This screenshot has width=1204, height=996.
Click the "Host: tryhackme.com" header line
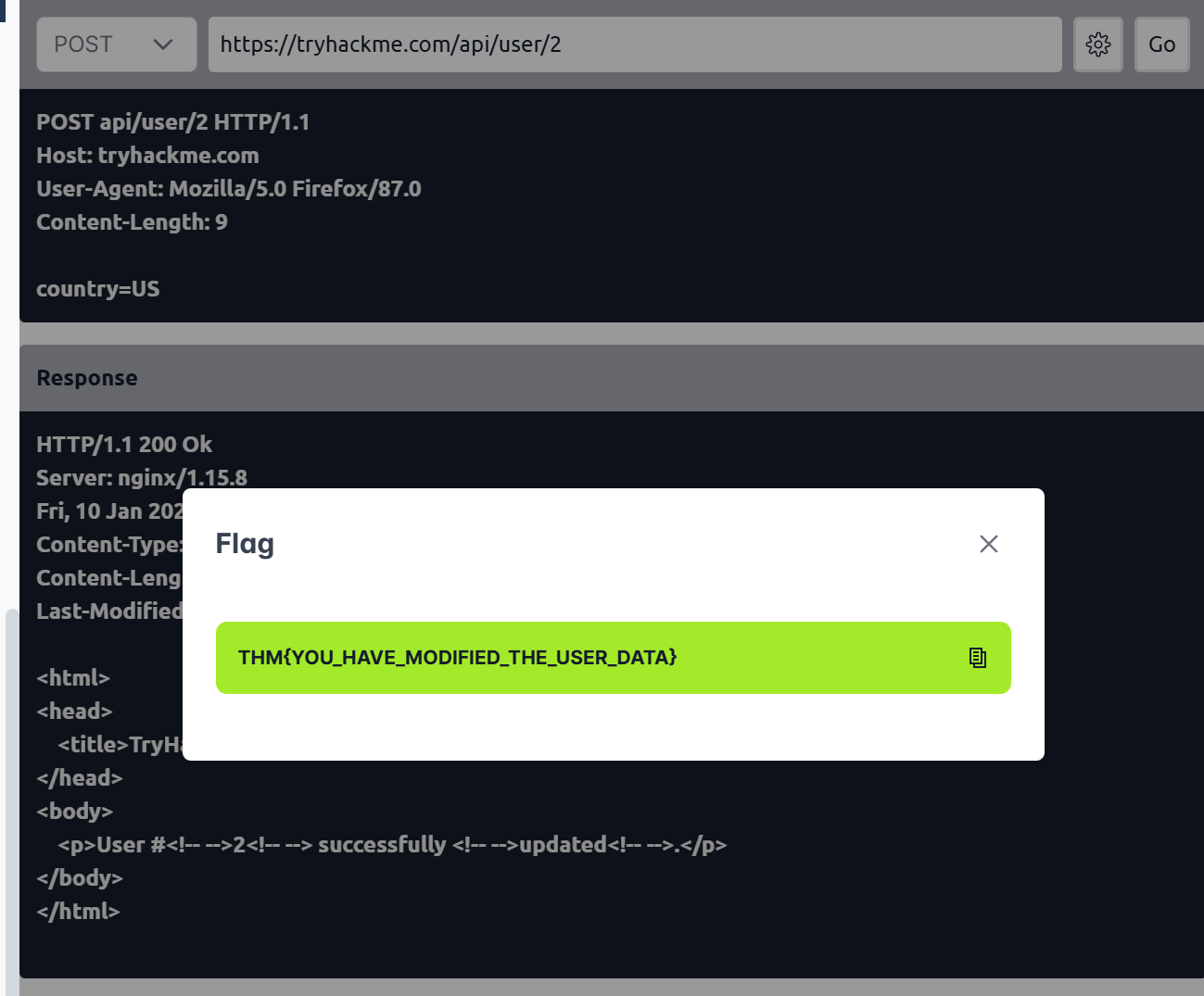[147, 156]
